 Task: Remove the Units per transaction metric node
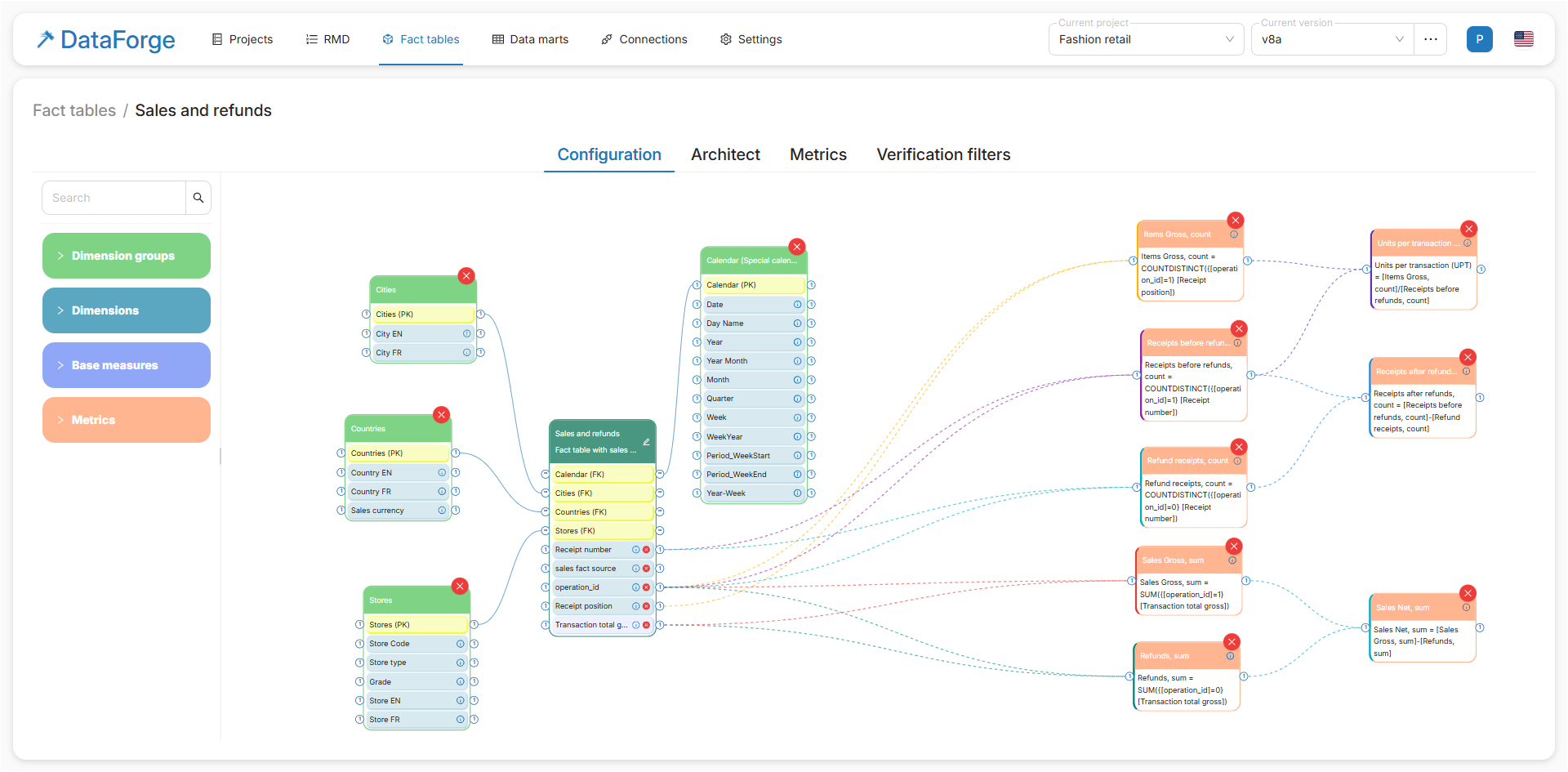click(1469, 230)
